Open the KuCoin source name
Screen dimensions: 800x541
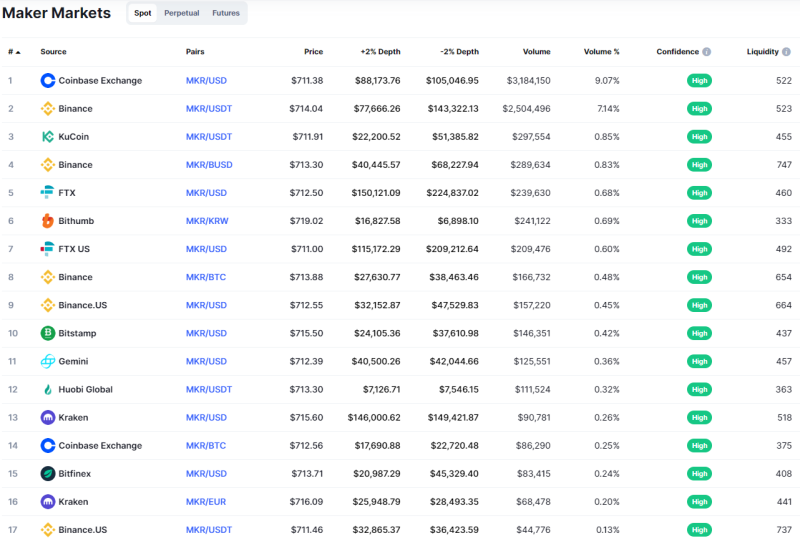pyautogui.click(x=73, y=137)
